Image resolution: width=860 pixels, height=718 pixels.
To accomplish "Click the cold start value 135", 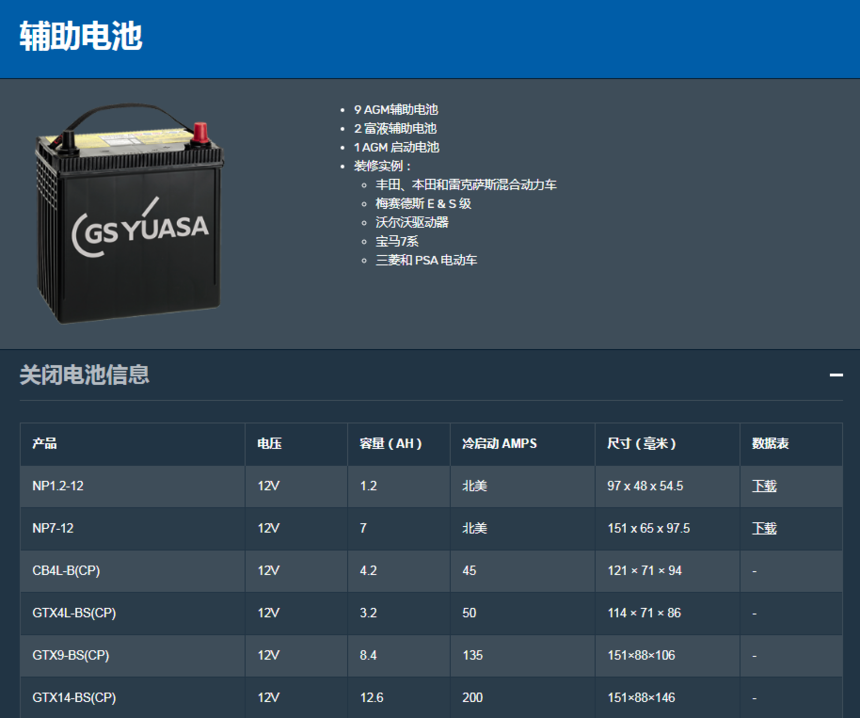I will pos(472,655).
